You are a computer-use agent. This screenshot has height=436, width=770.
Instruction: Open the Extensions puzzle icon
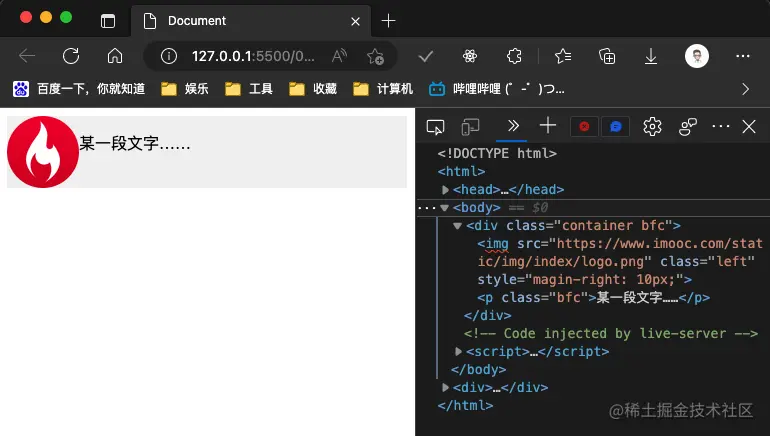(x=514, y=56)
